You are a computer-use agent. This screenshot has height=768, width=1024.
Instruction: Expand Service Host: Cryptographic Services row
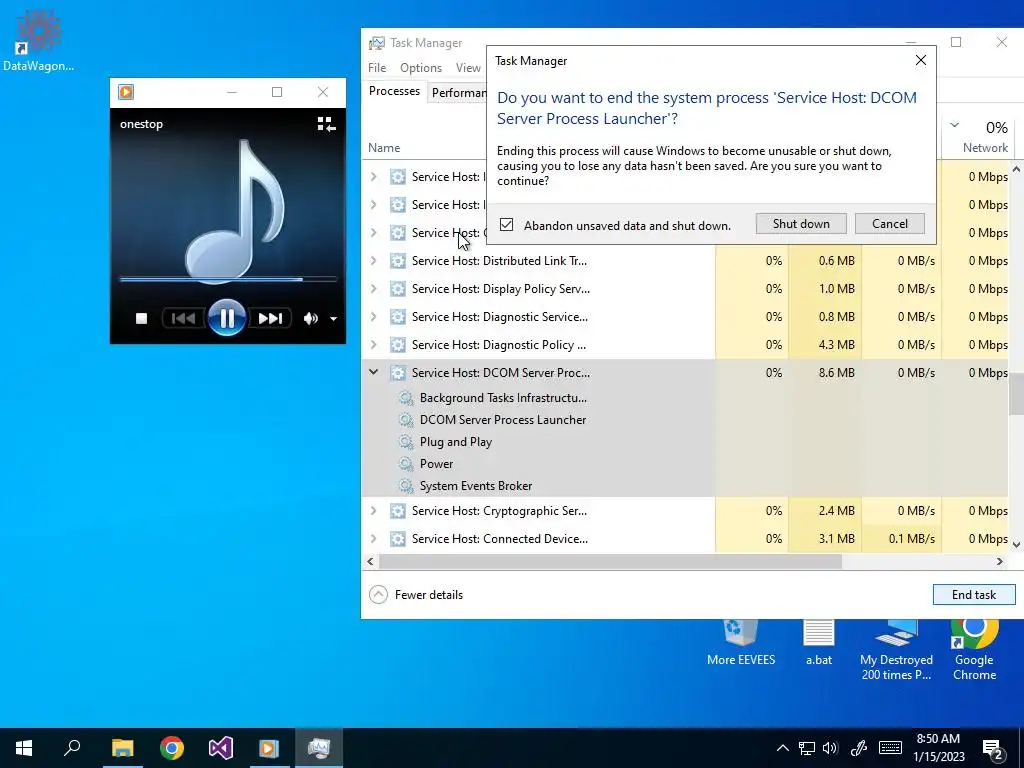tap(374, 511)
